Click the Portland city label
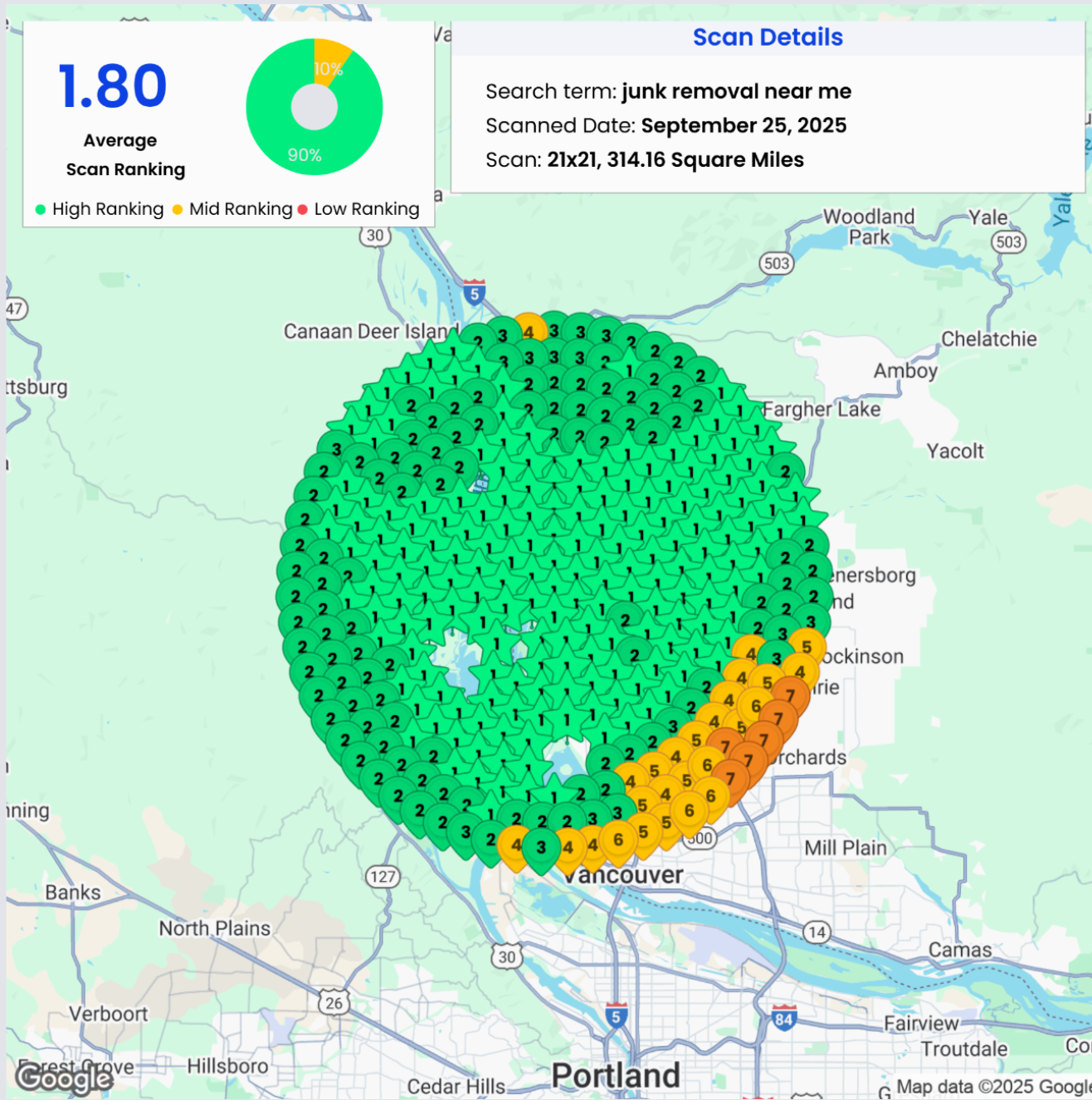The height and width of the screenshot is (1100, 1092). point(616,1075)
